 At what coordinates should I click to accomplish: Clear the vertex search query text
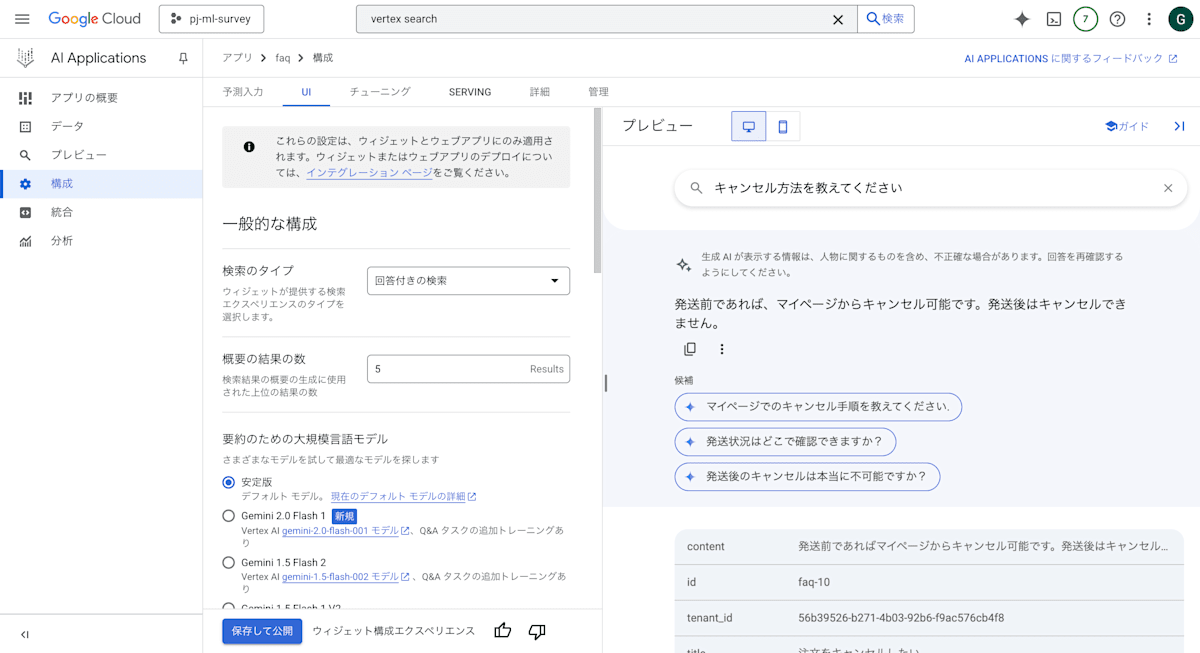click(x=838, y=19)
